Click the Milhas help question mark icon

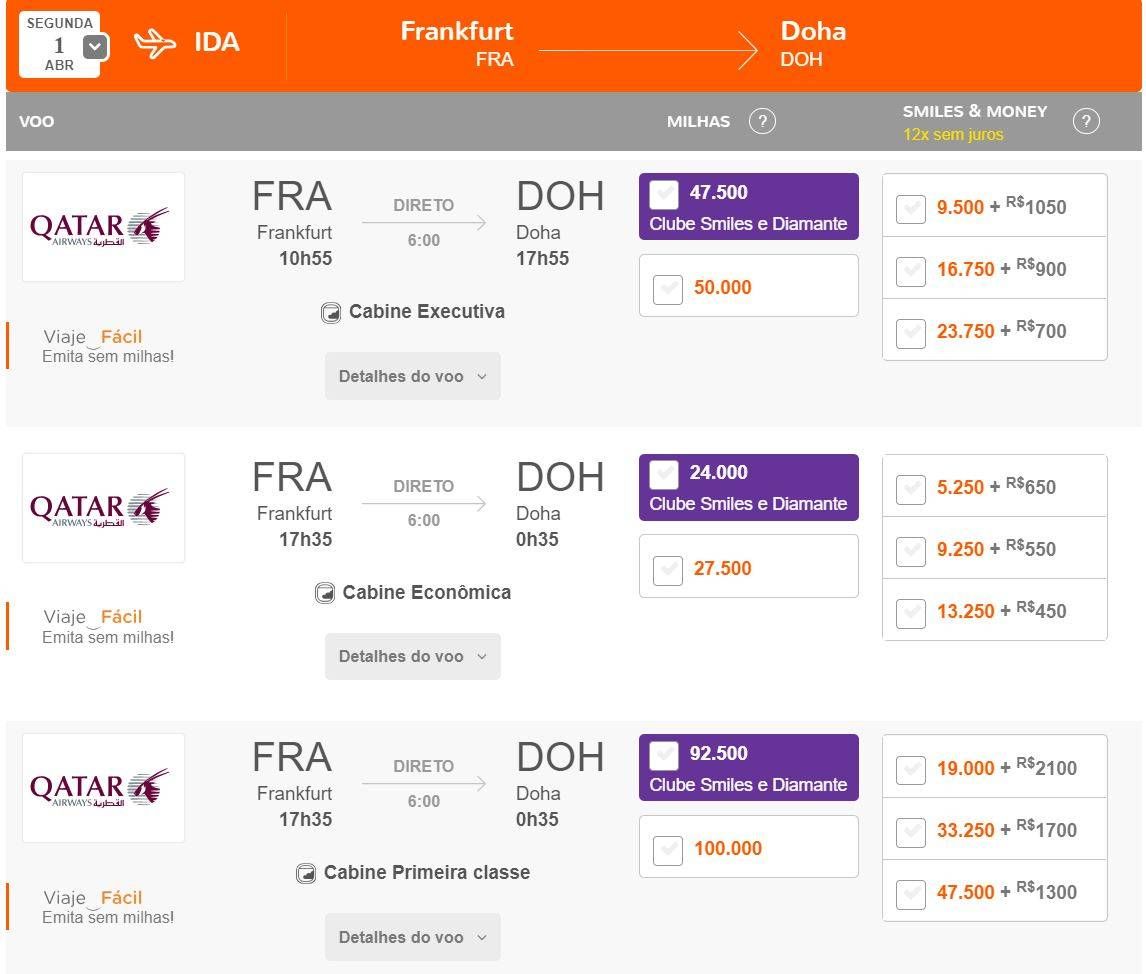tap(762, 122)
